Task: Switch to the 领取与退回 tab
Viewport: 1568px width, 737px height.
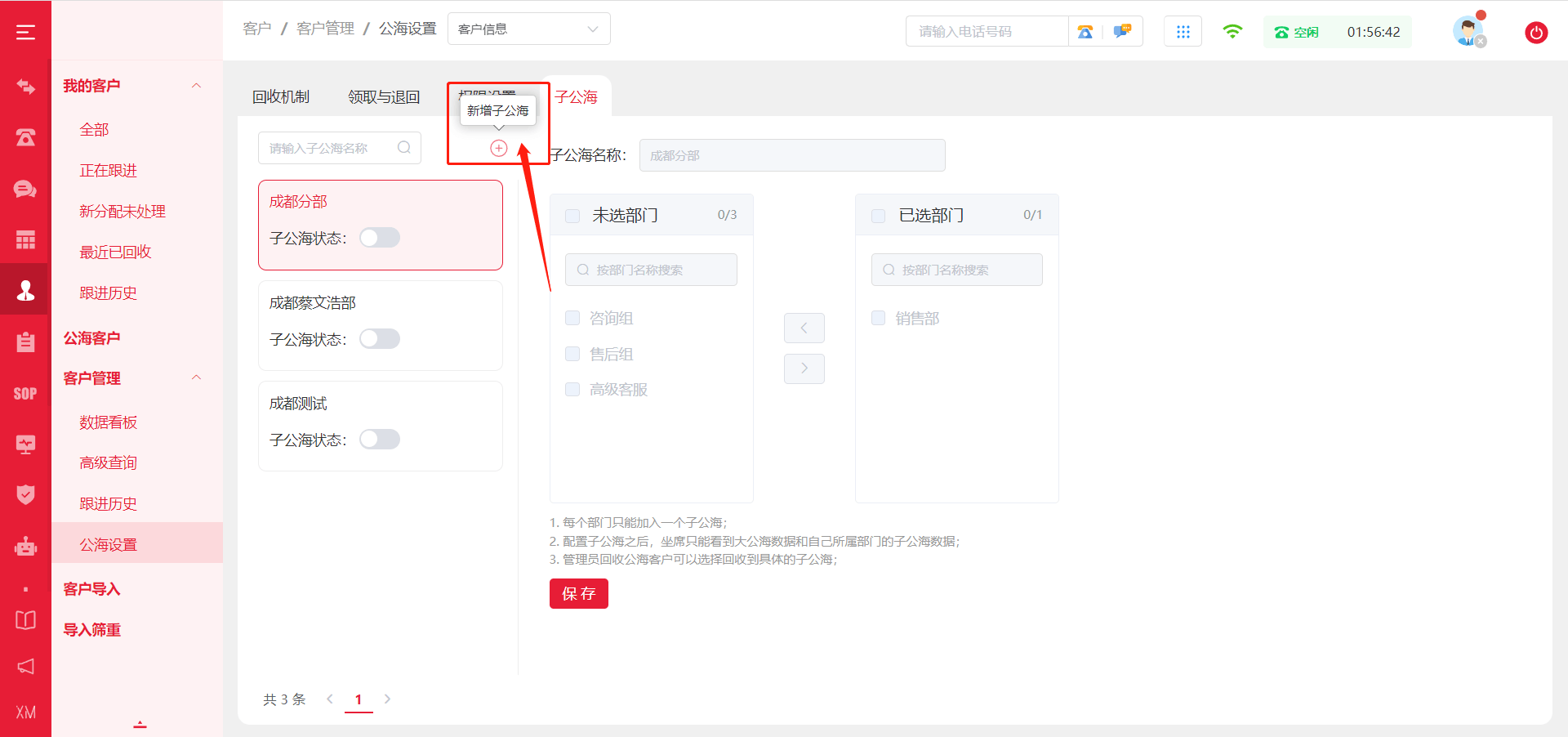Action: point(384,97)
